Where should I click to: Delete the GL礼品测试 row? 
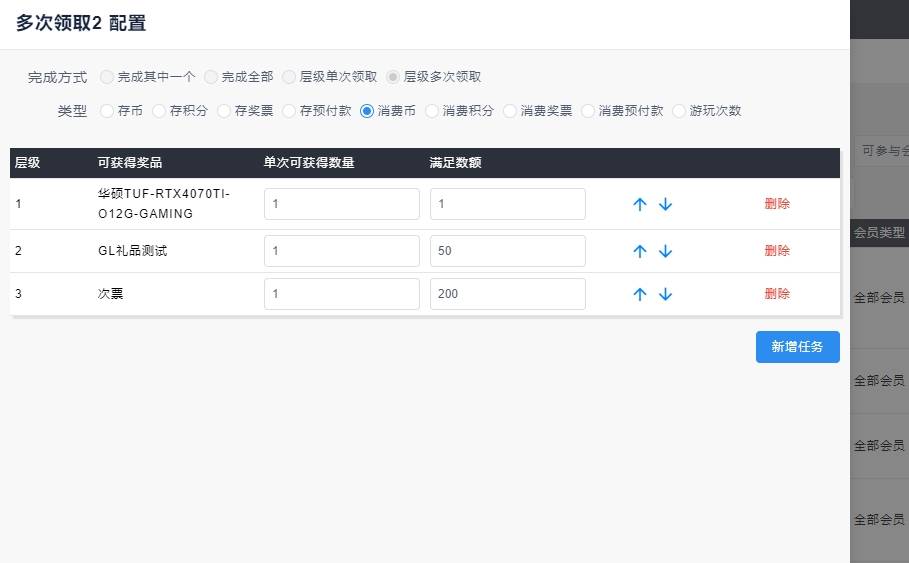coord(777,250)
